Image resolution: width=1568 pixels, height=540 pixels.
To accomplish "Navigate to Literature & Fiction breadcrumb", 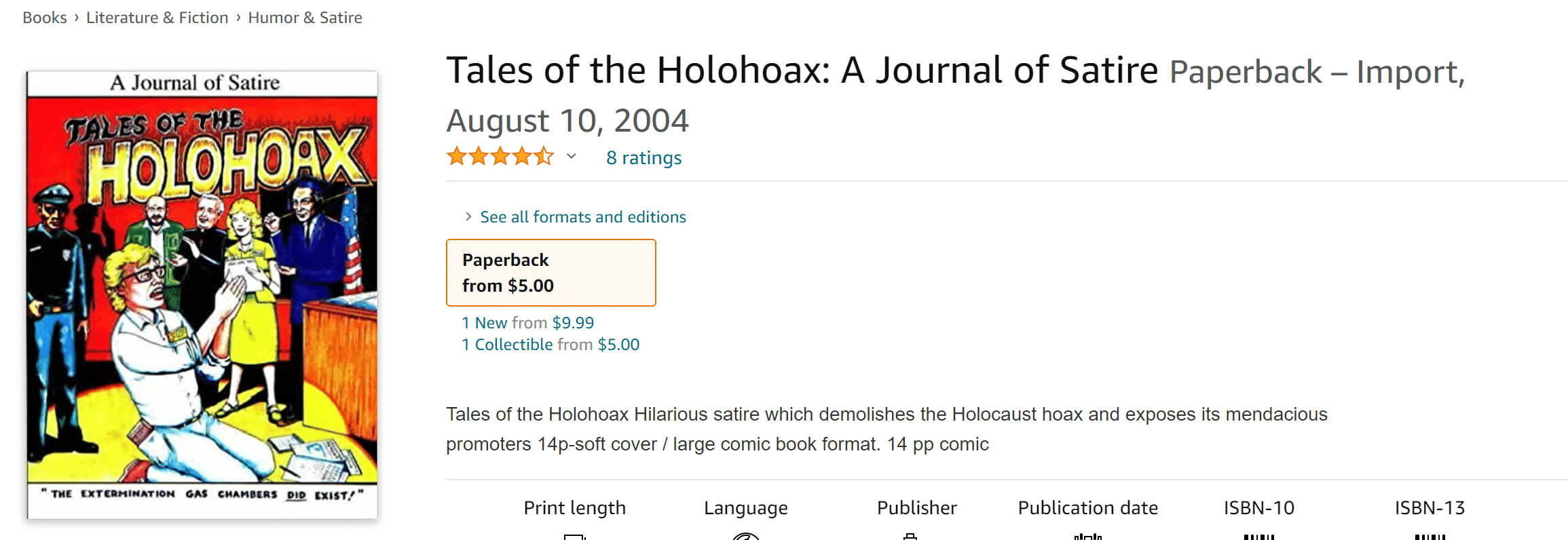I will click(x=157, y=18).
